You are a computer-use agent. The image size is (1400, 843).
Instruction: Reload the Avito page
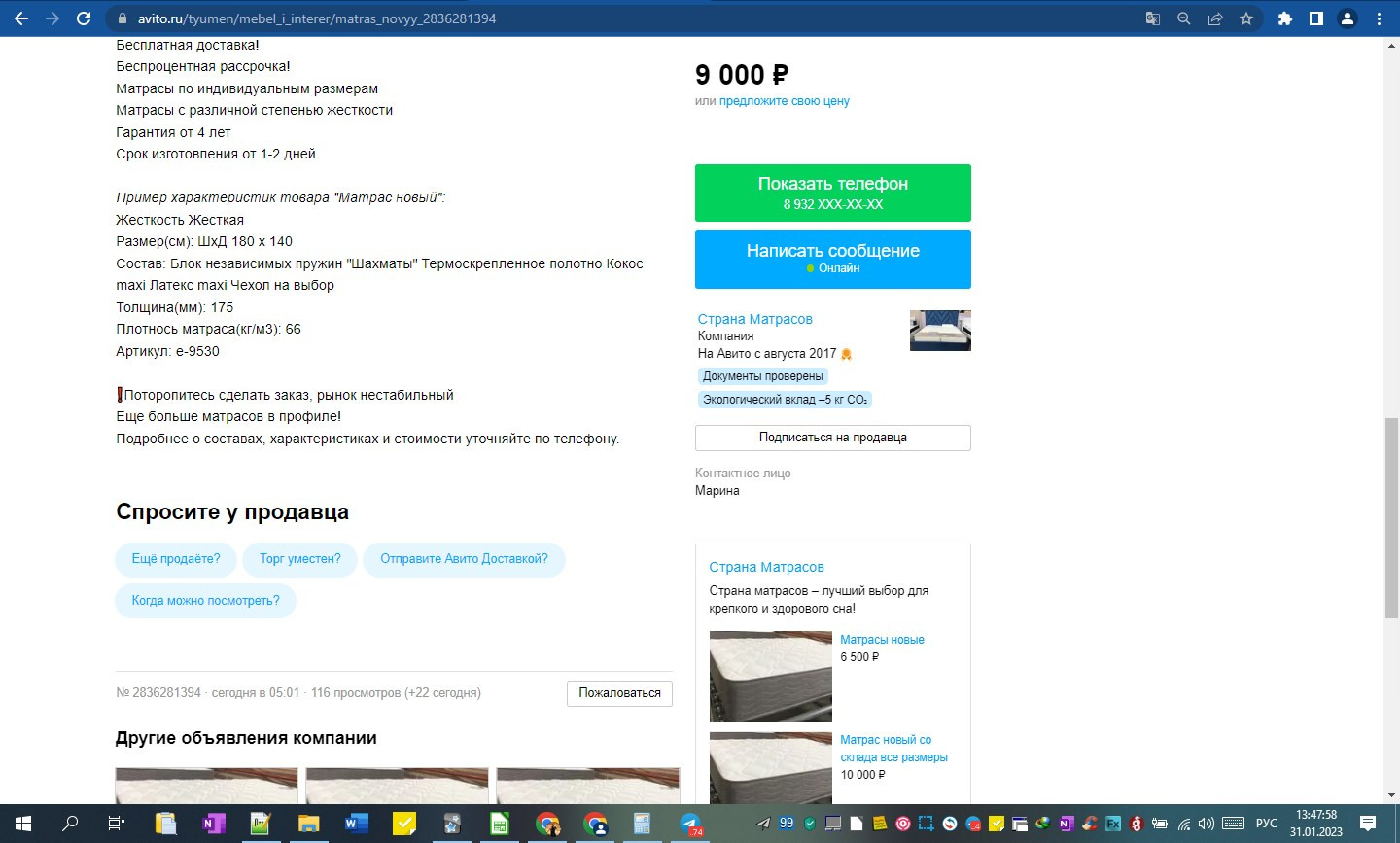pyautogui.click(x=84, y=18)
